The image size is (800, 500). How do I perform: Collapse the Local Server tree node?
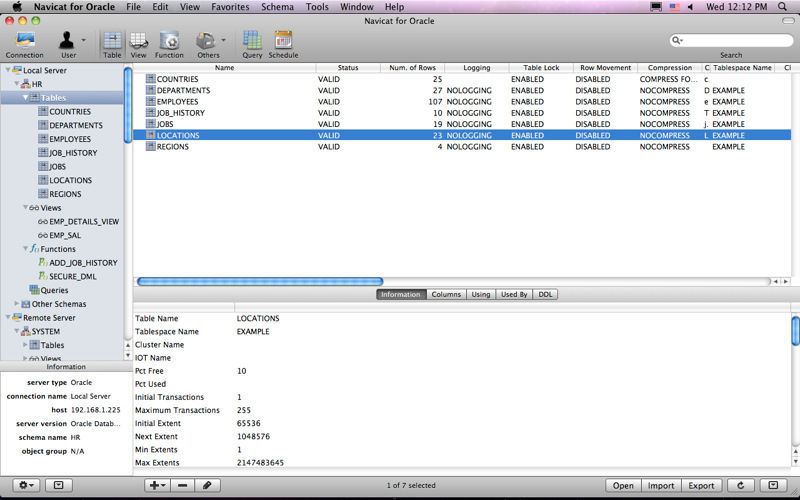(x=8, y=70)
